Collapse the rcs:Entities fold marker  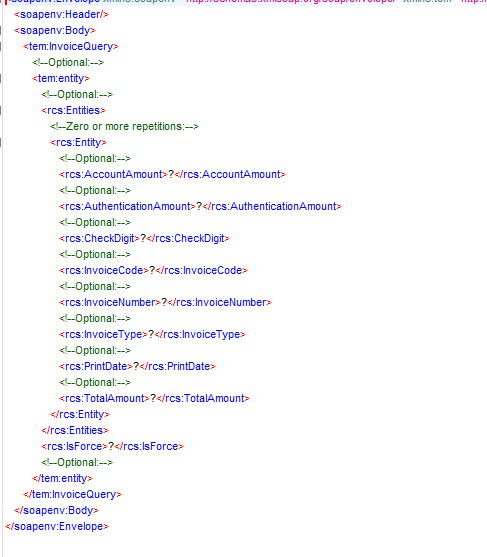tap(1, 110)
